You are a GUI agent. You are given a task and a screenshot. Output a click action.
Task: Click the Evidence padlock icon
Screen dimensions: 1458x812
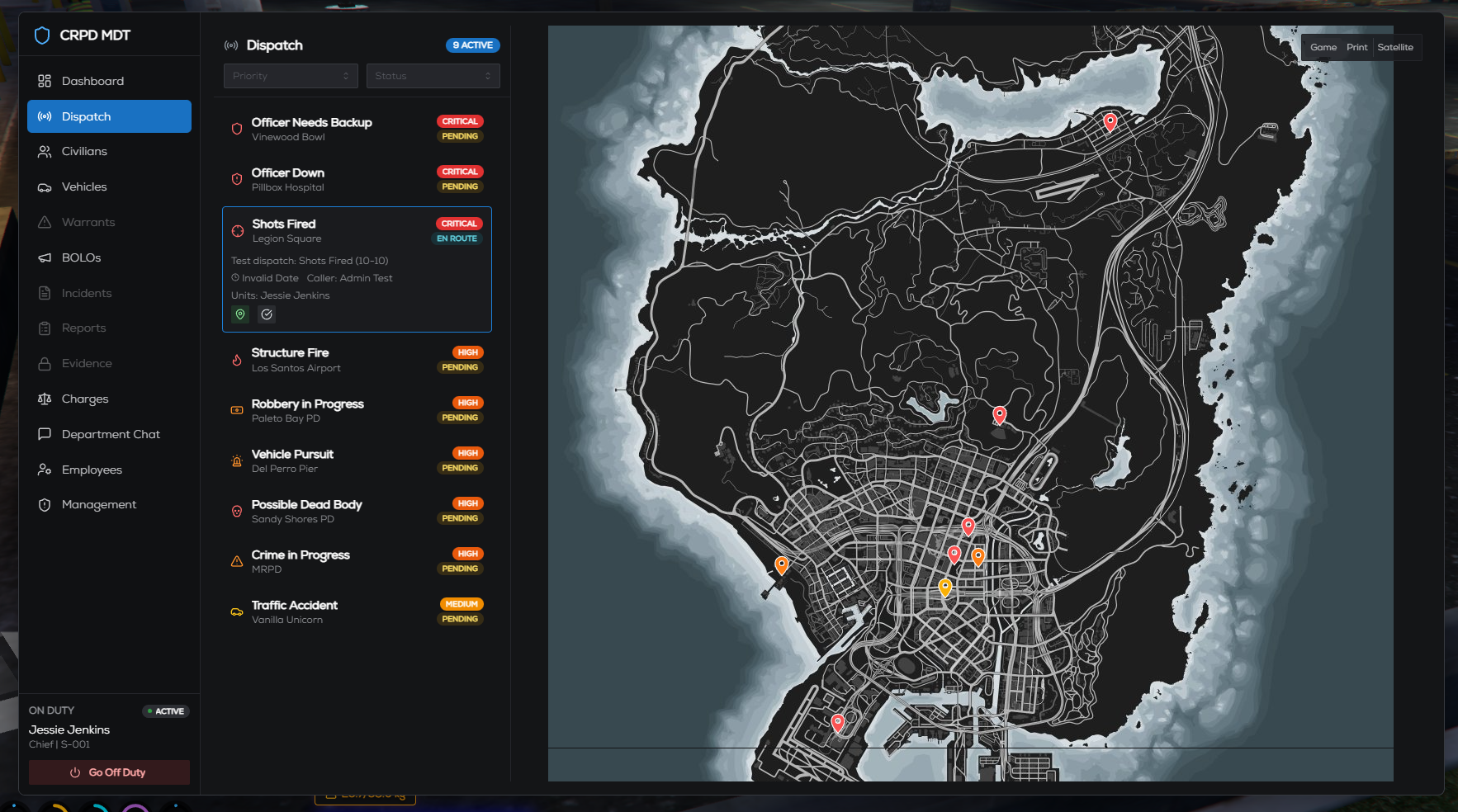click(x=45, y=364)
